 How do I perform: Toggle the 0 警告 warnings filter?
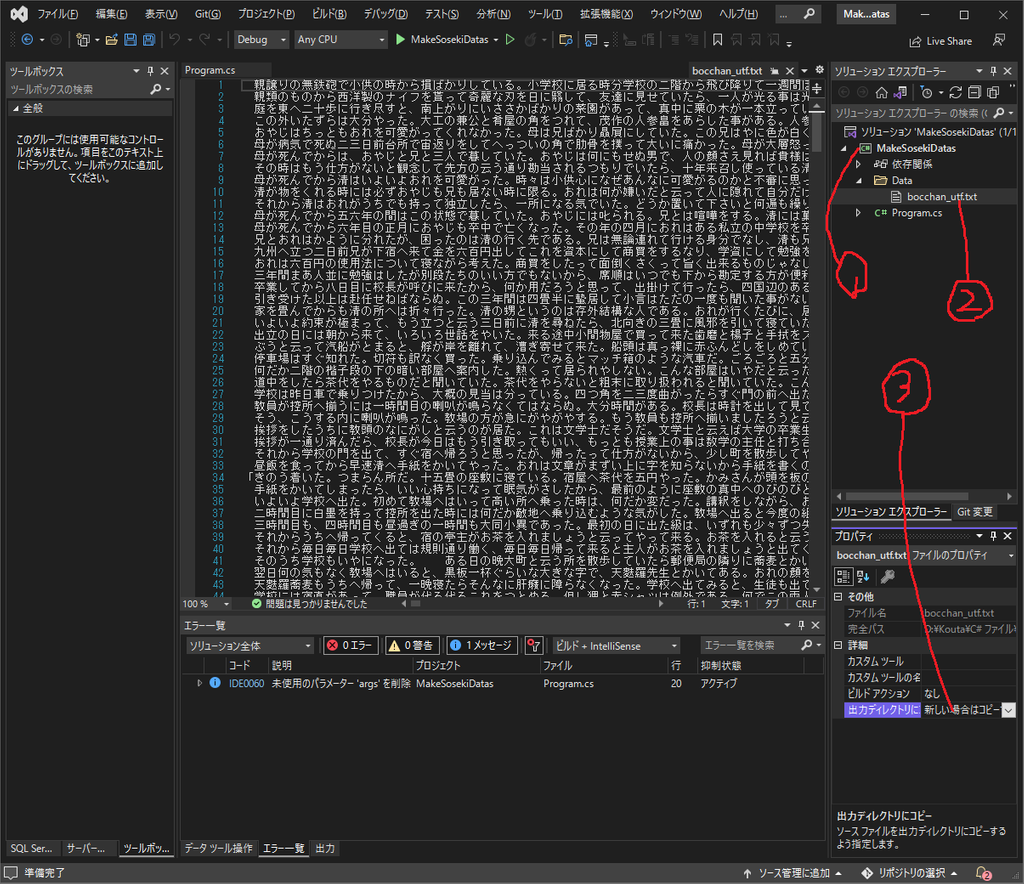(x=411, y=646)
